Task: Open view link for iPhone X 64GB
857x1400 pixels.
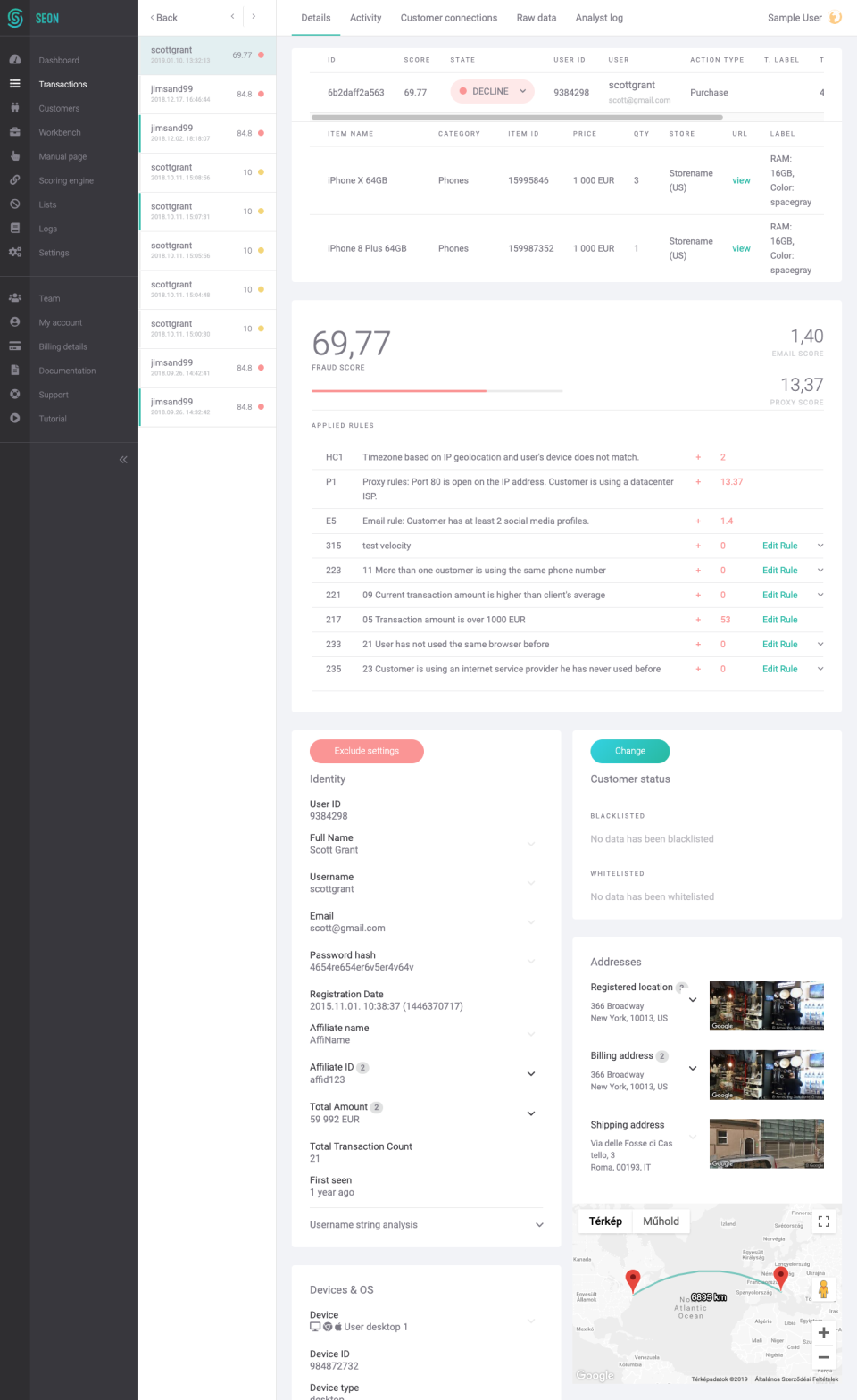Action: pos(741,180)
